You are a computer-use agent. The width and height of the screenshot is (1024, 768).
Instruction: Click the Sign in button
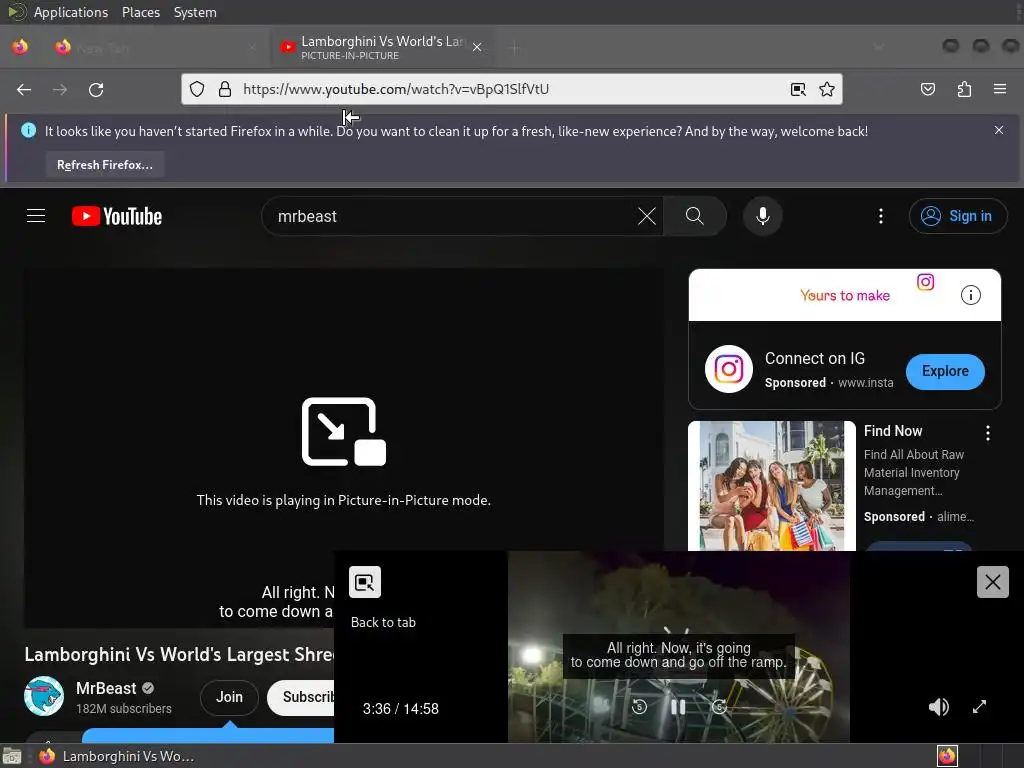point(957,216)
